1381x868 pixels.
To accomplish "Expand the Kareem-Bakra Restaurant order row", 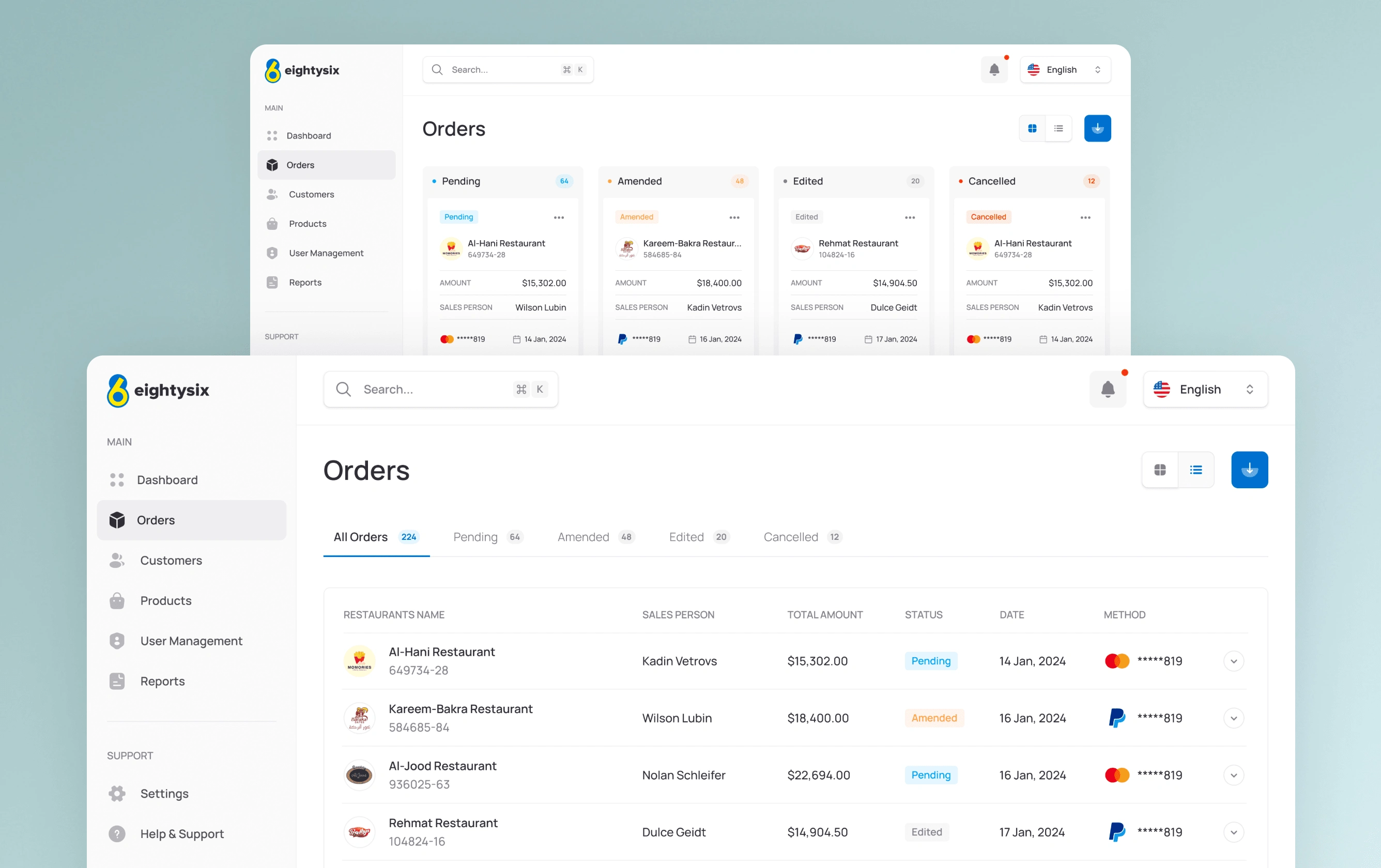I will point(1233,718).
